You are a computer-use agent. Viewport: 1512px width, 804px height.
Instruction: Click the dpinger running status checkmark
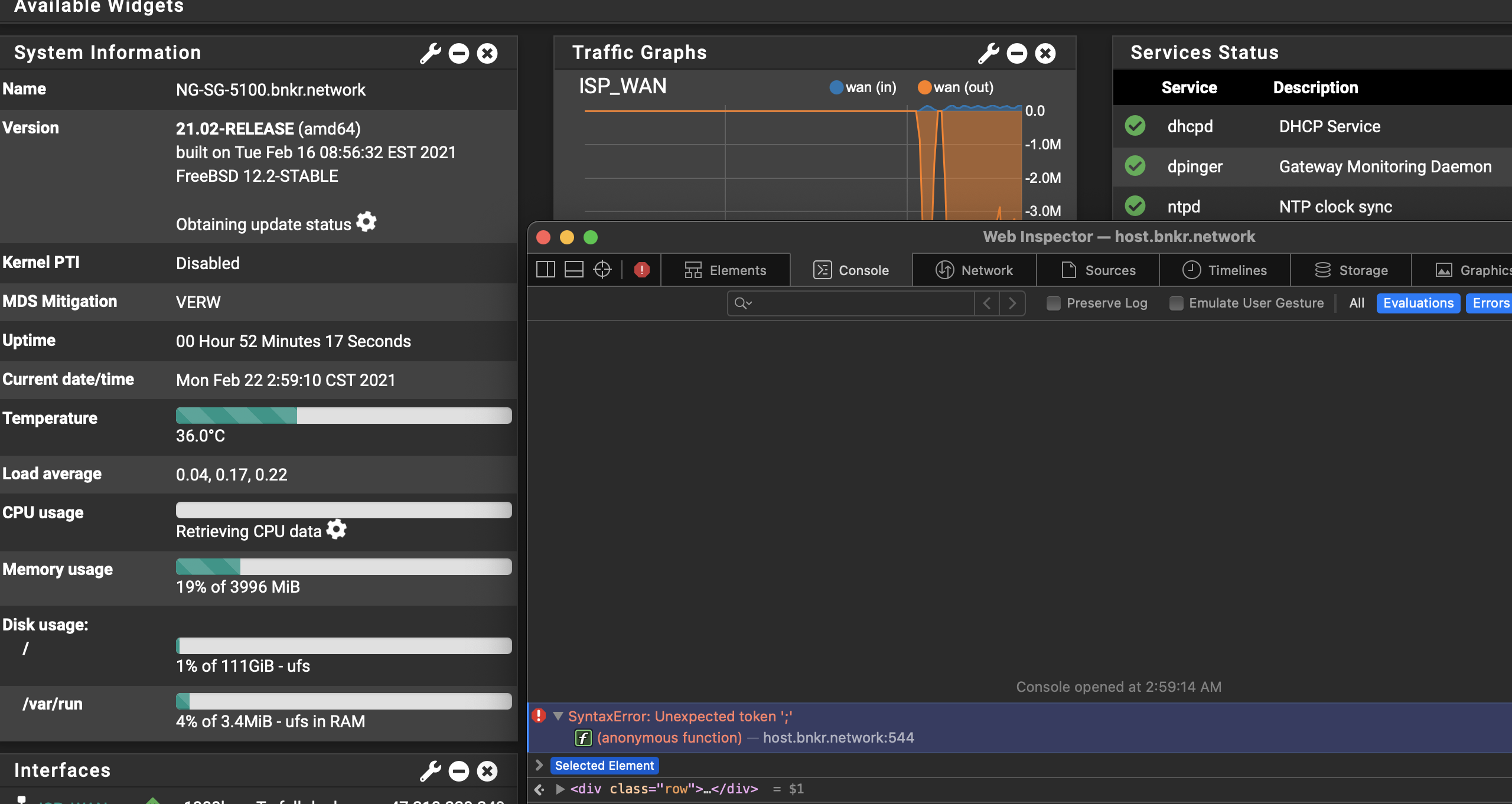1135,166
